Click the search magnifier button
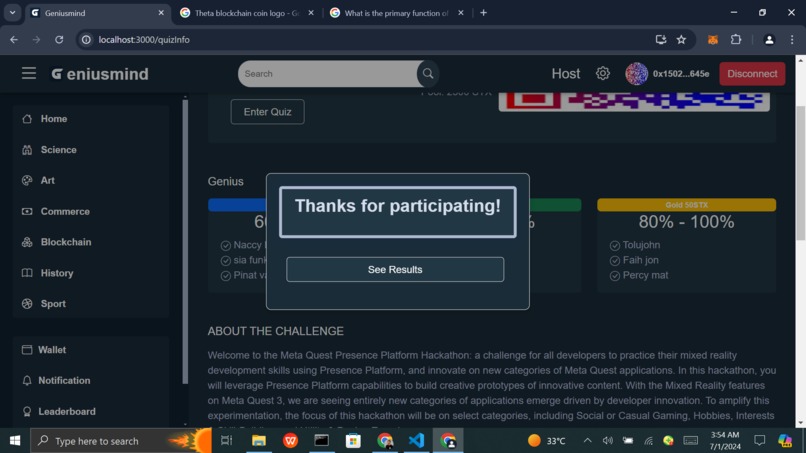Screen dimensions: 806x453 click(428, 74)
